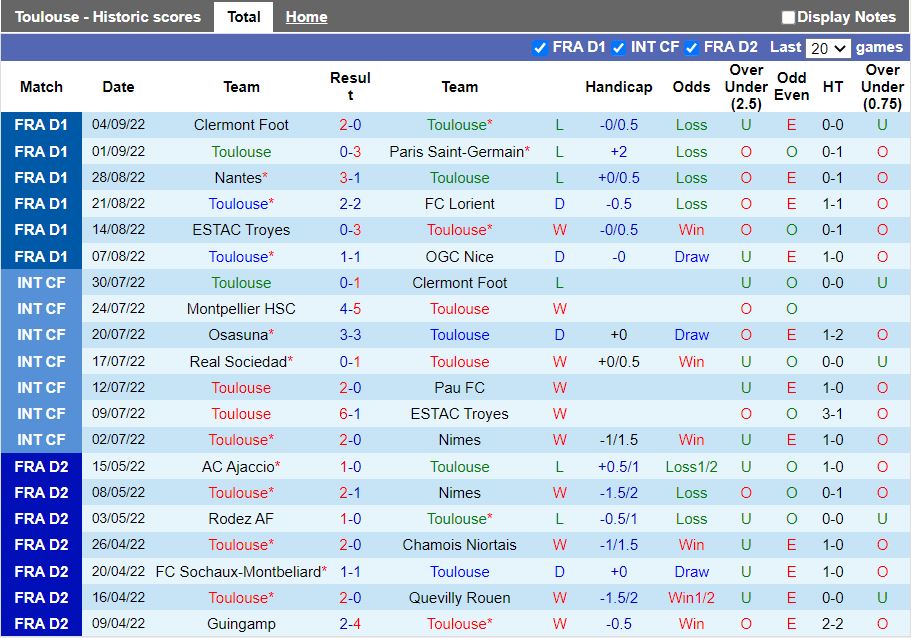Toggle the Display Notes checkbox

coord(788,17)
